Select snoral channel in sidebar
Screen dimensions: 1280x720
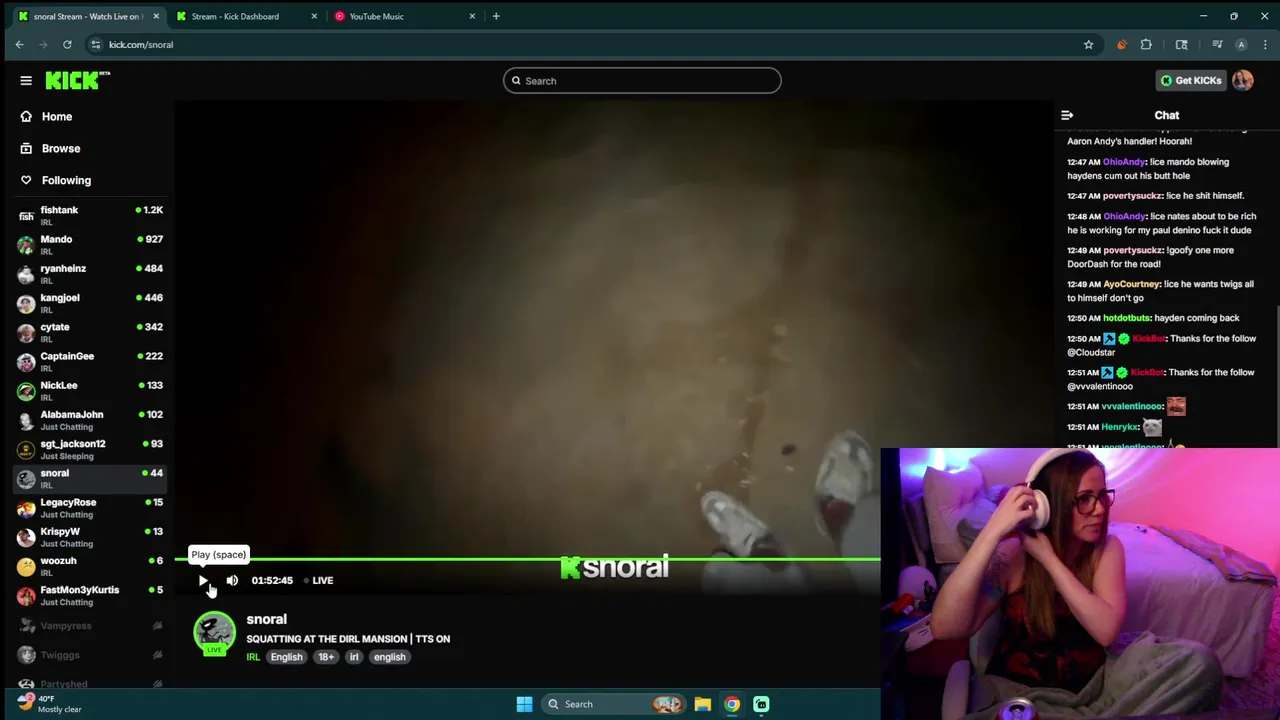click(90, 478)
